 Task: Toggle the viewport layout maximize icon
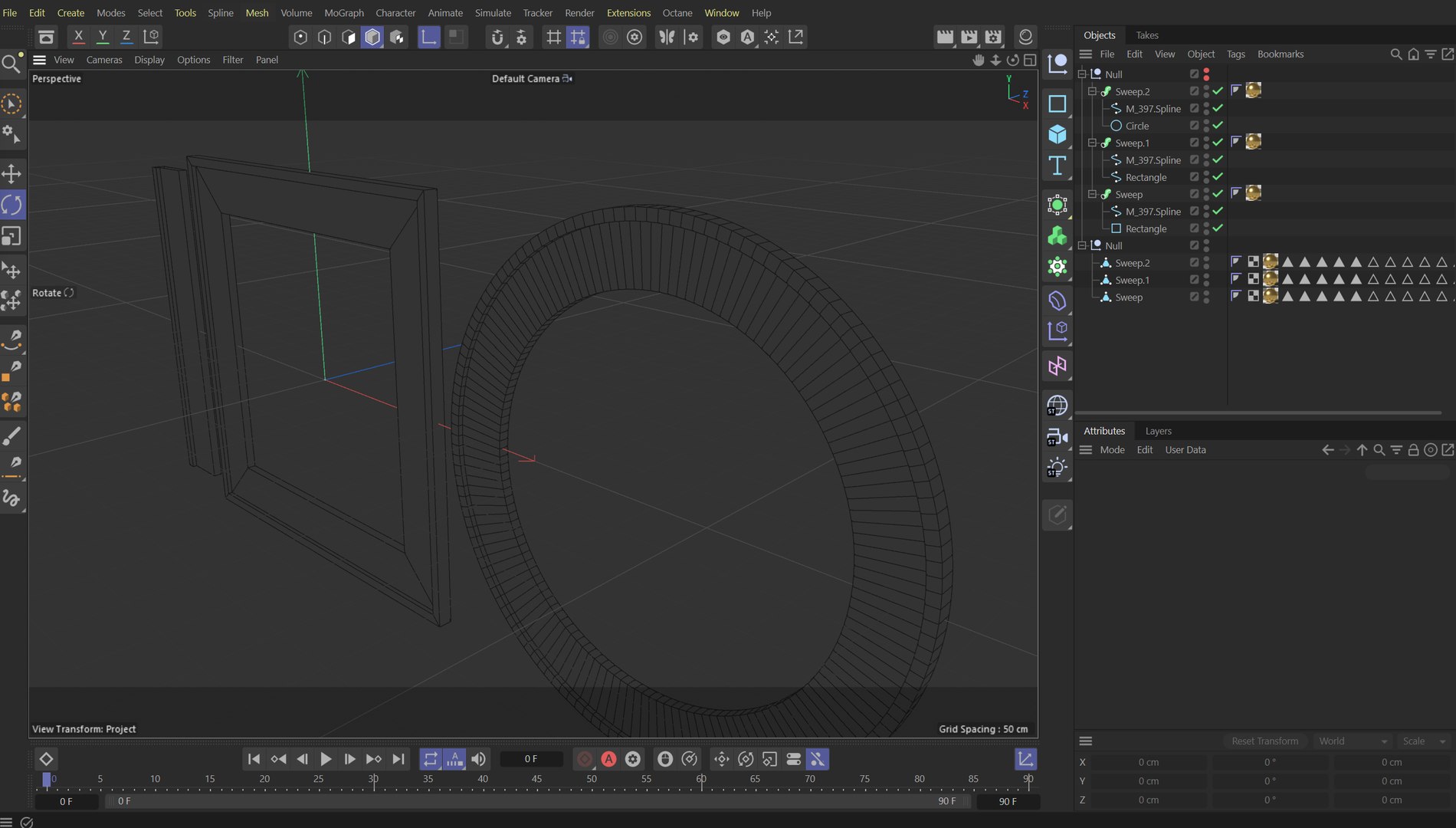coord(1030,60)
